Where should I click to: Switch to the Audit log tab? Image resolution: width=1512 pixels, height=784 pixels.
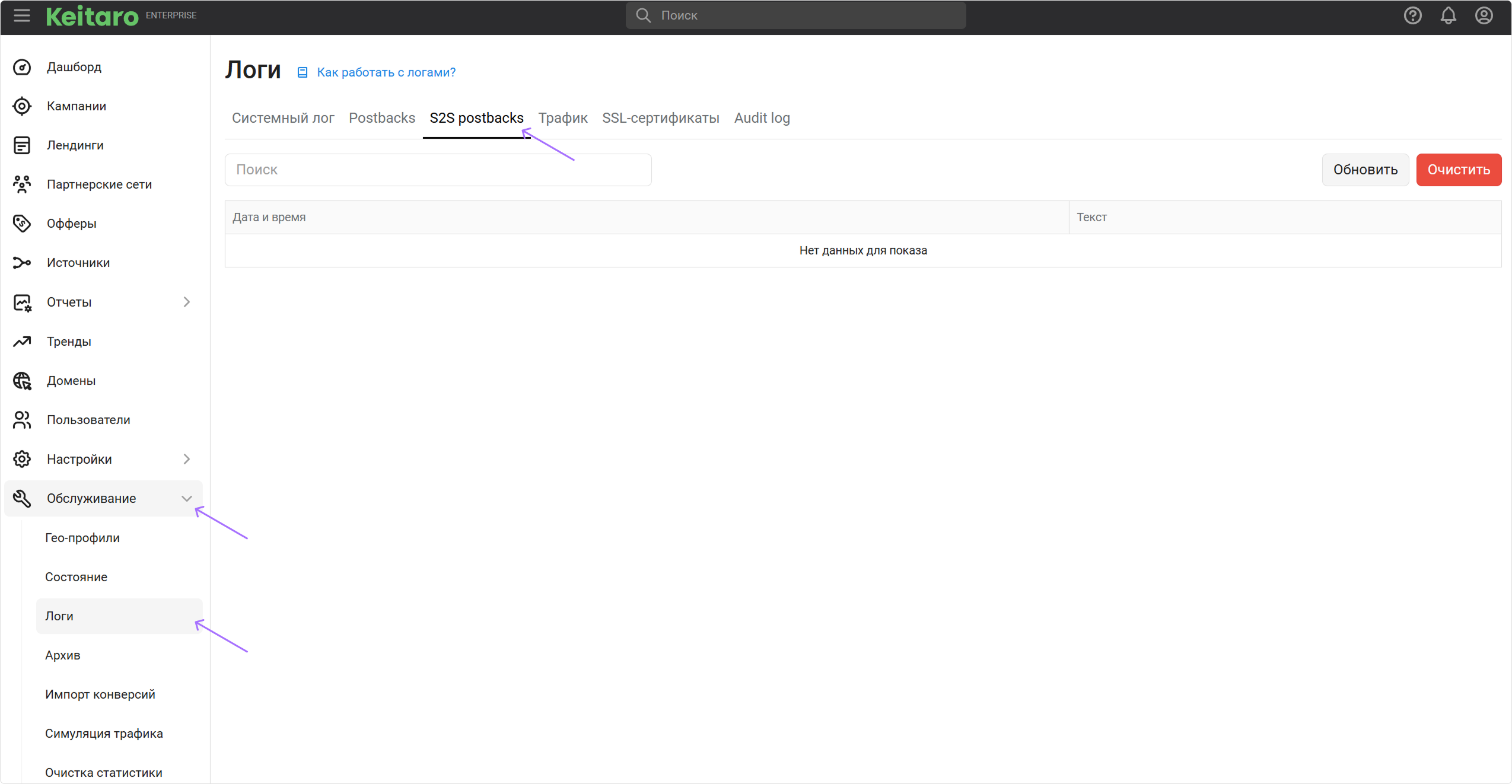pos(762,118)
